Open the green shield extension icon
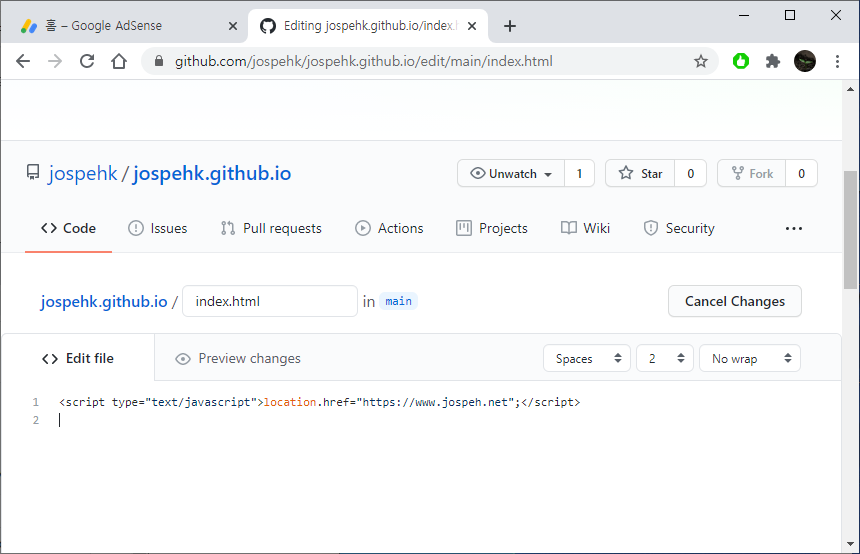The height and width of the screenshot is (554, 860). (x=740, y=61)
